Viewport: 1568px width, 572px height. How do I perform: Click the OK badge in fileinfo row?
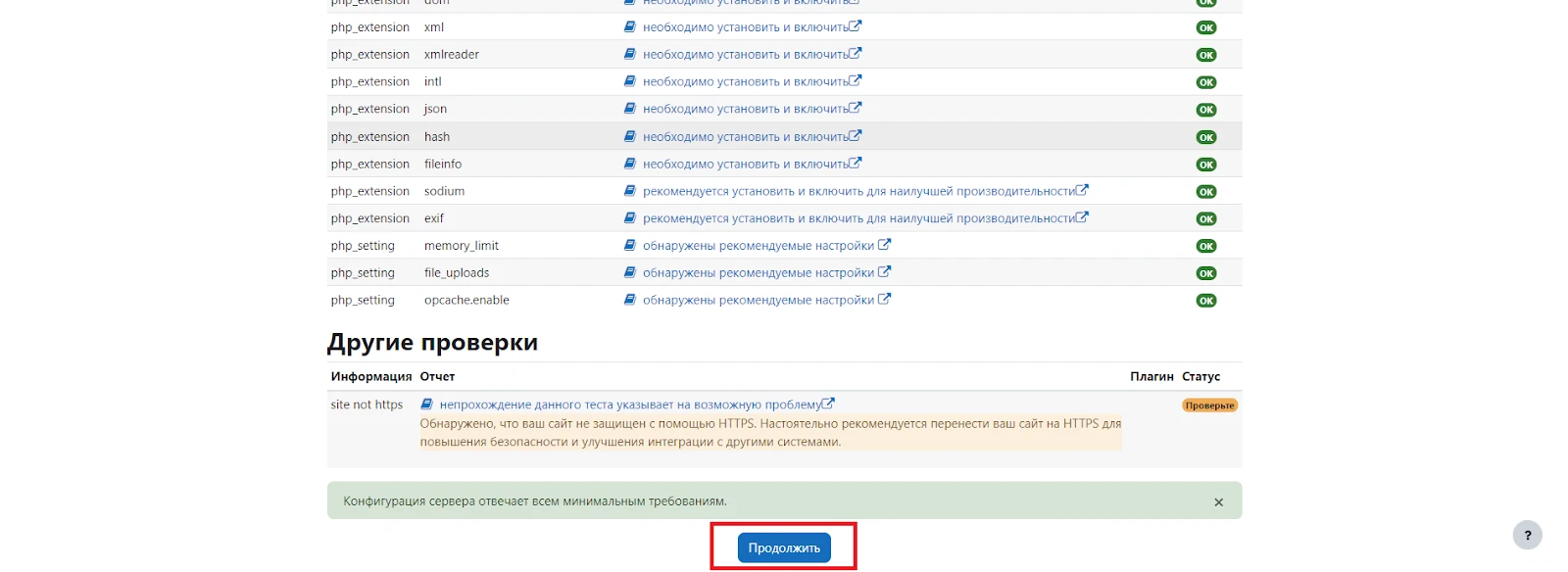click(x=1206, y=165)
